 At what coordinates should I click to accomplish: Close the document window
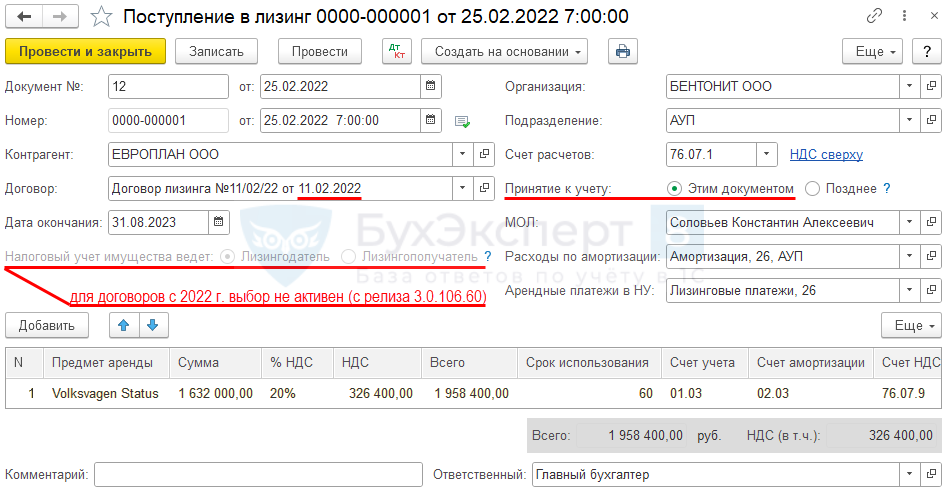(934, 16)
